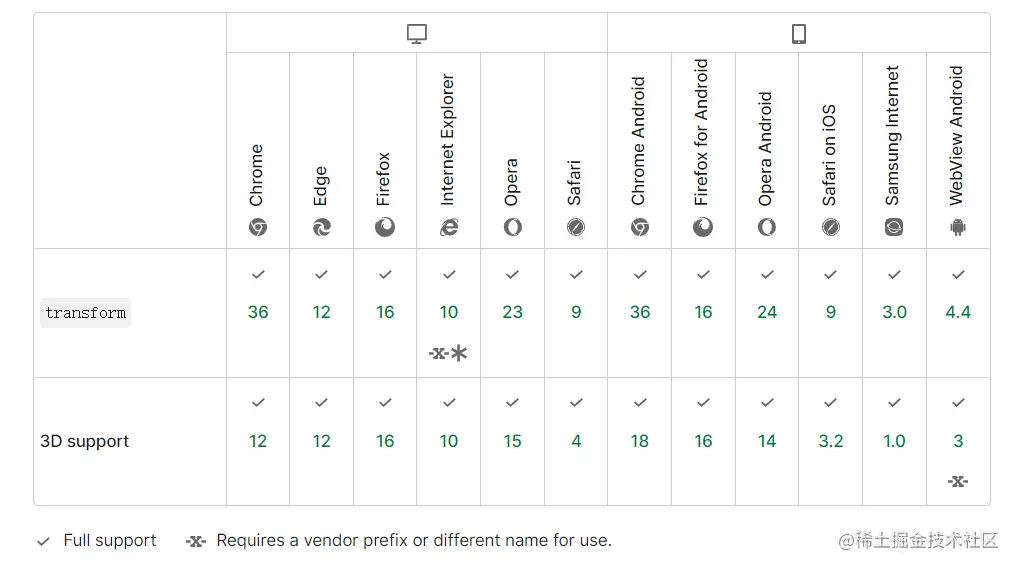Click the Safari on iOS compass icon
This screenshot has width=1016, height=568.
point(830,228)
